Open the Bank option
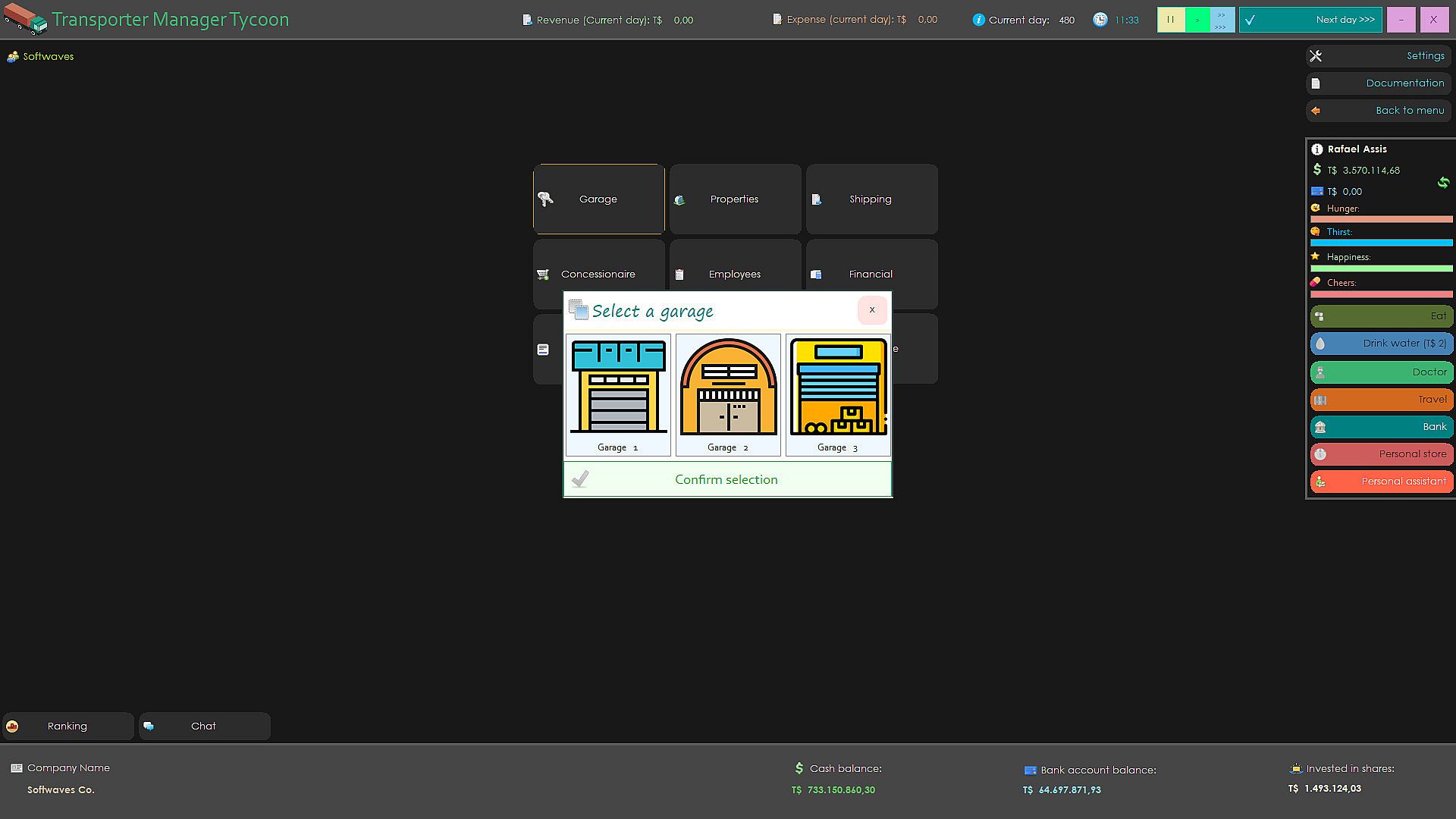Viewport: 1456px width, 819px height. coord(1381,427)
